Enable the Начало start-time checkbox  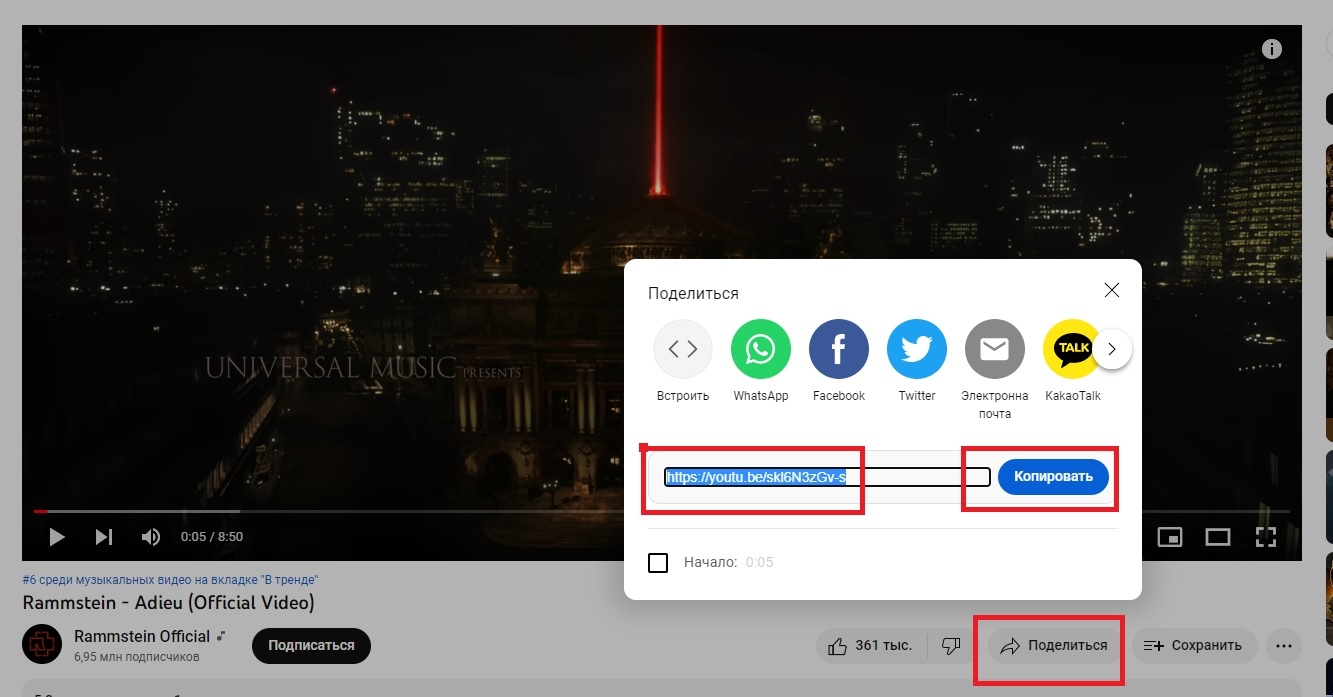(658, 563)
